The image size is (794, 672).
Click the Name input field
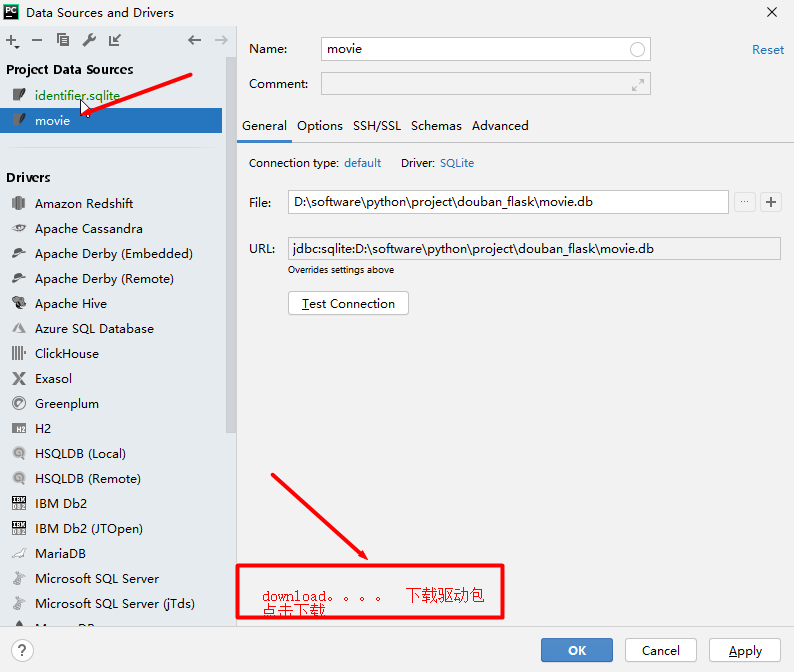tap(486, 49)
